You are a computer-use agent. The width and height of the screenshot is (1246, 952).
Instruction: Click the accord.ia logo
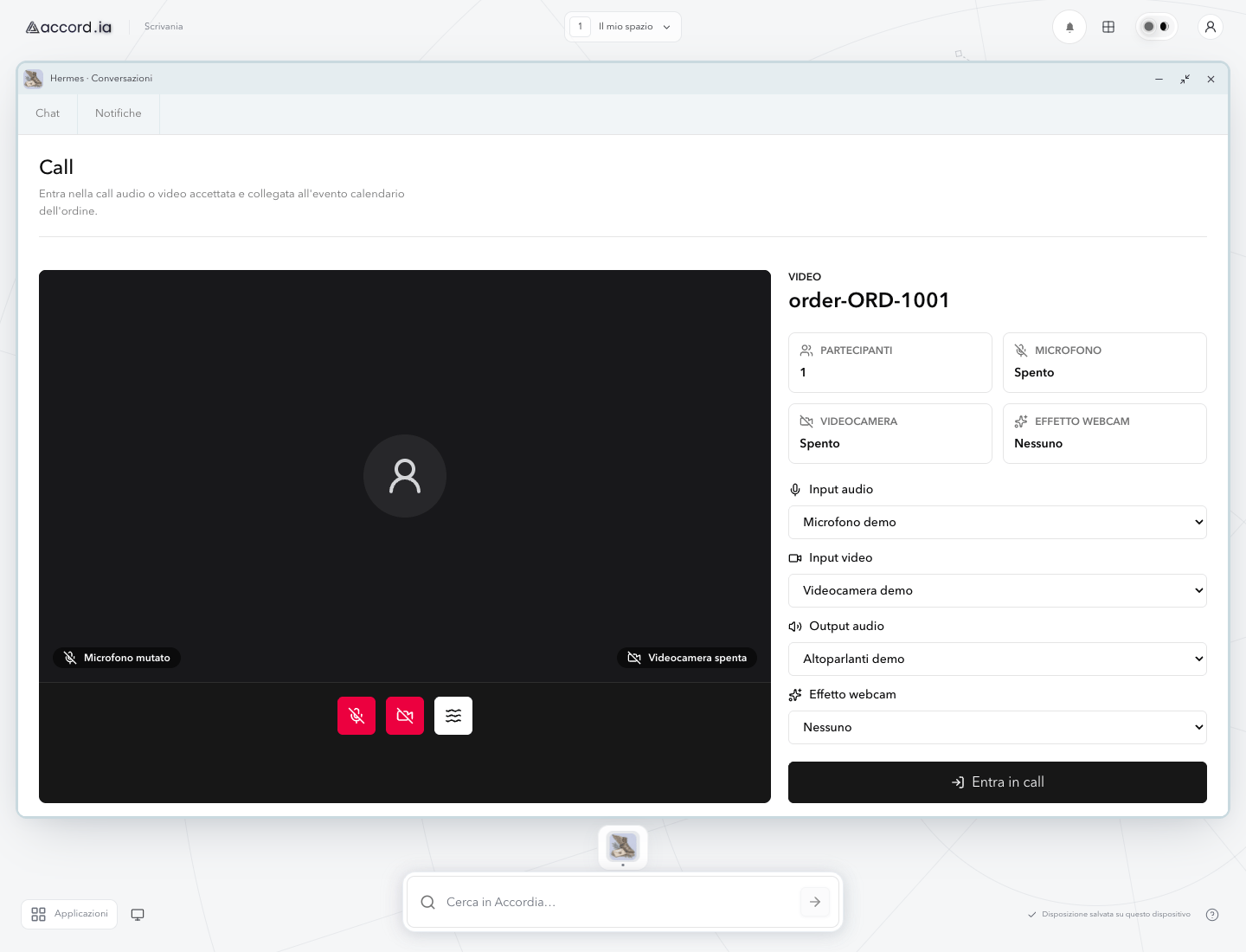pyautogui.click(x=69, y=27)
